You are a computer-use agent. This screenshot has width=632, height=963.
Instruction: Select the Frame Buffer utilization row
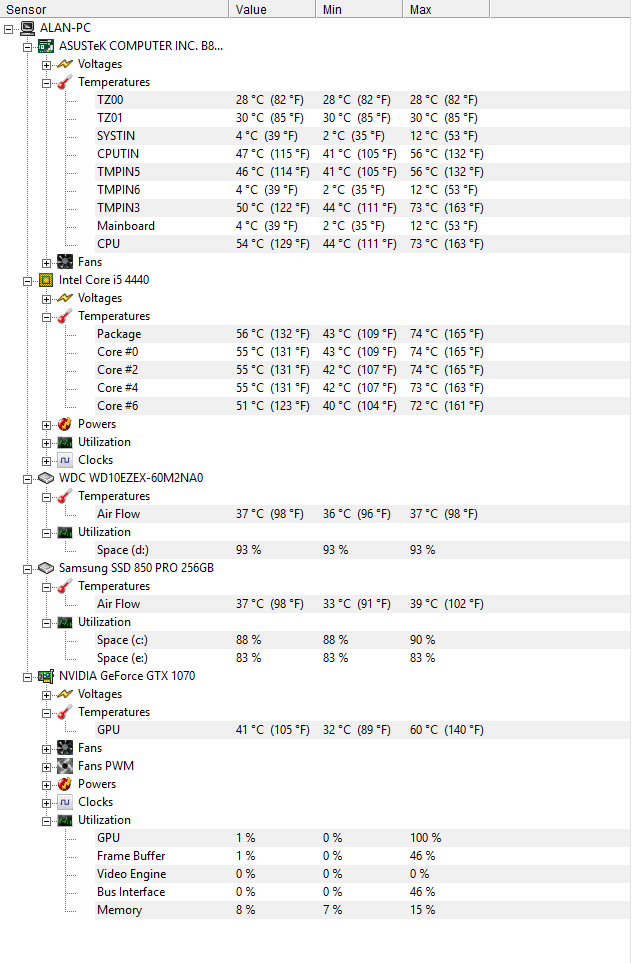pyautogui.click(x=131, y=856)
